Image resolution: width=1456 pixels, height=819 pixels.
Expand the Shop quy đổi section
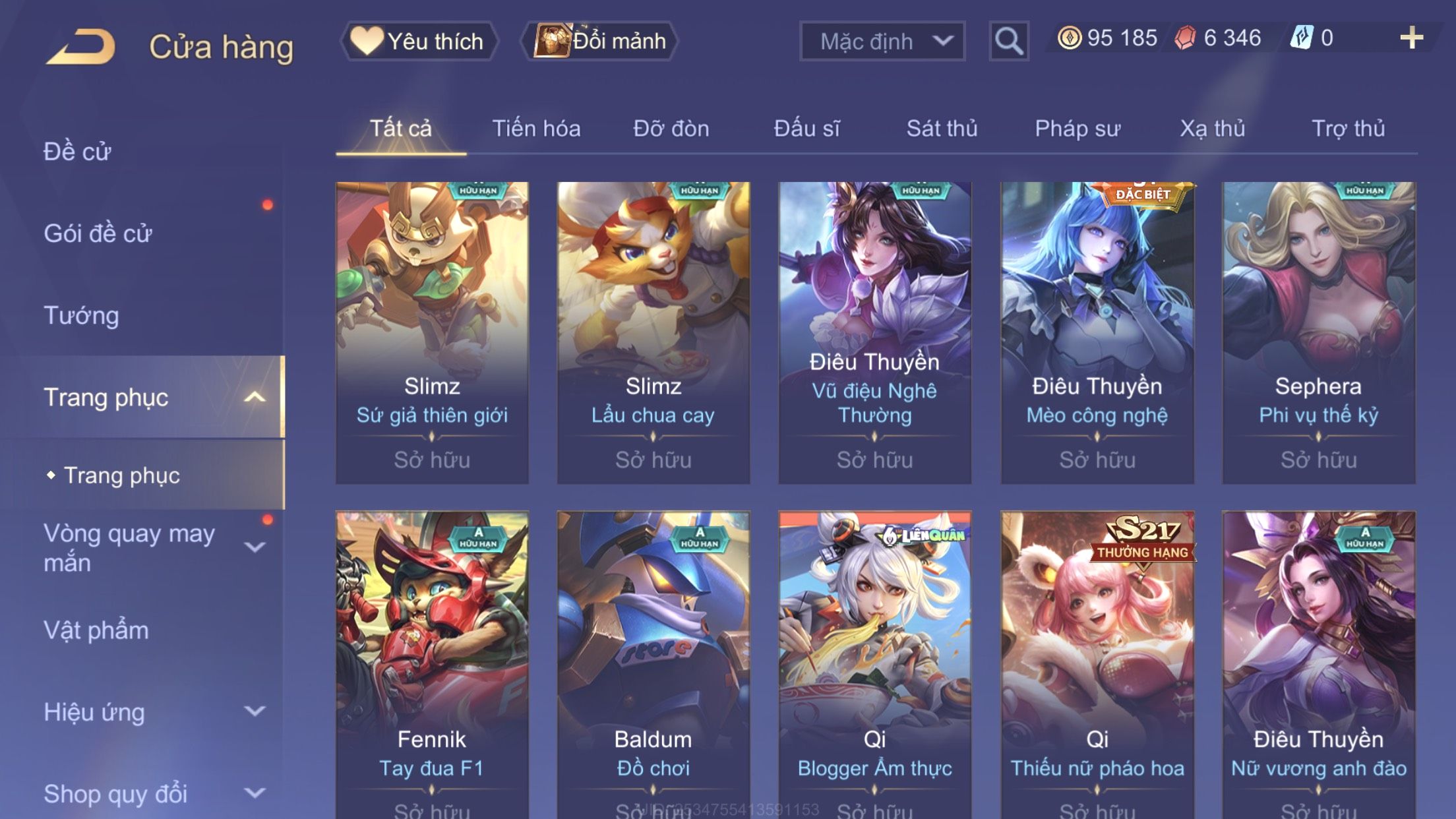255,793
